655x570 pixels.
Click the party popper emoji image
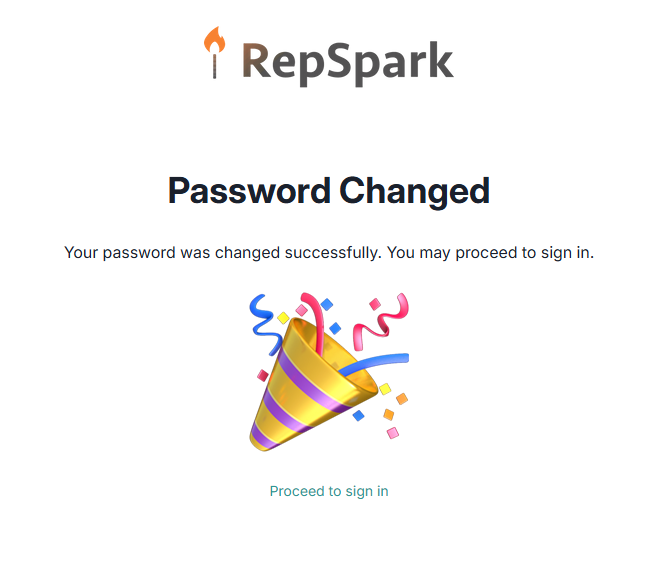[x=329, y=372]
